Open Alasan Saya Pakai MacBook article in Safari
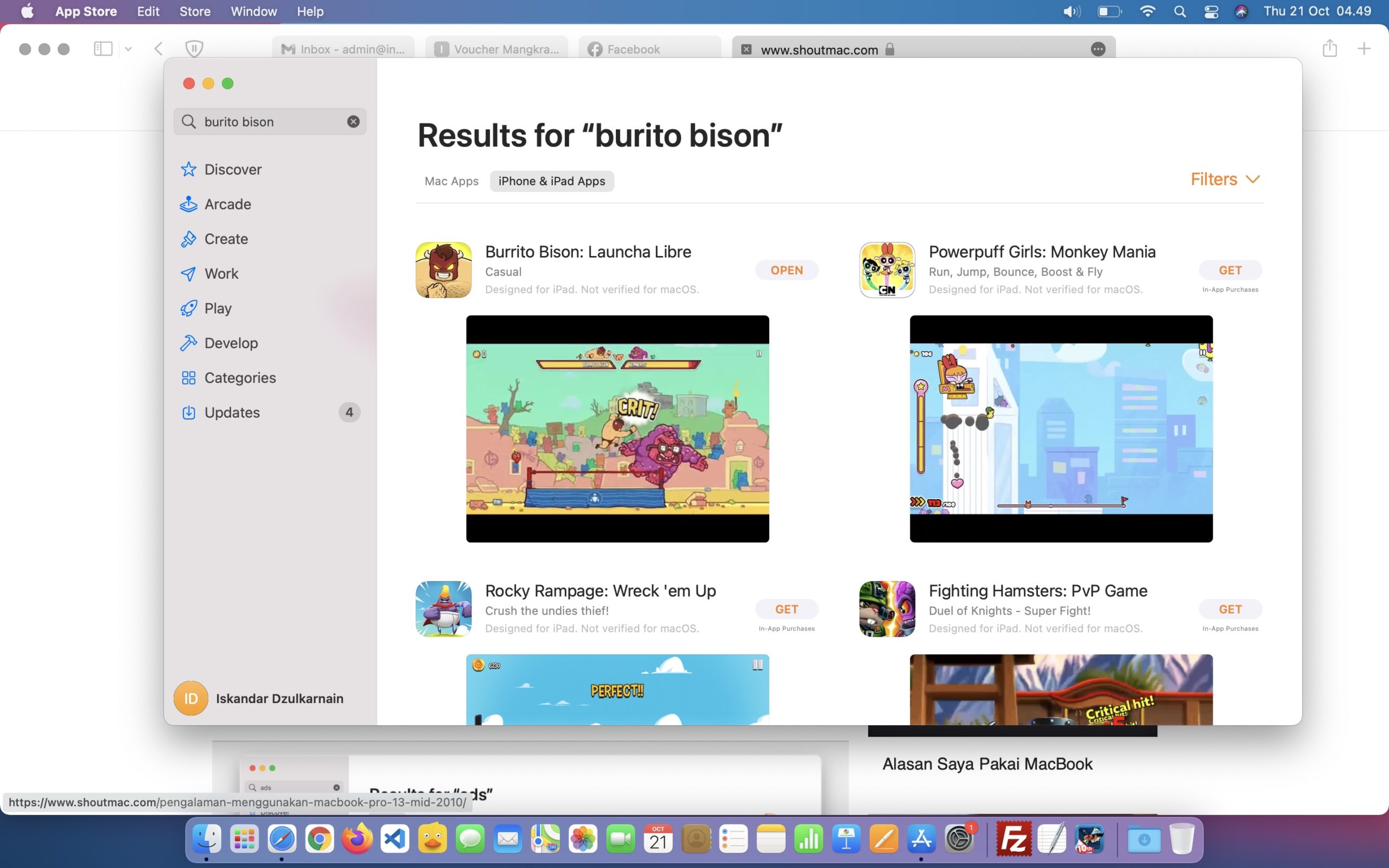1389x868 pixels. pyautogui.click(x=987, y=764)
